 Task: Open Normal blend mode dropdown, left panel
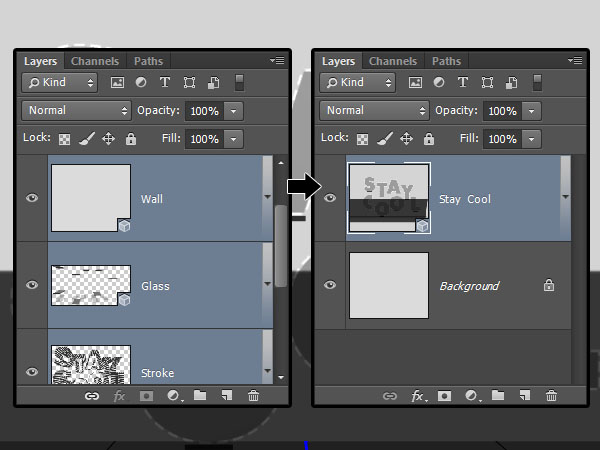point(77,111)
